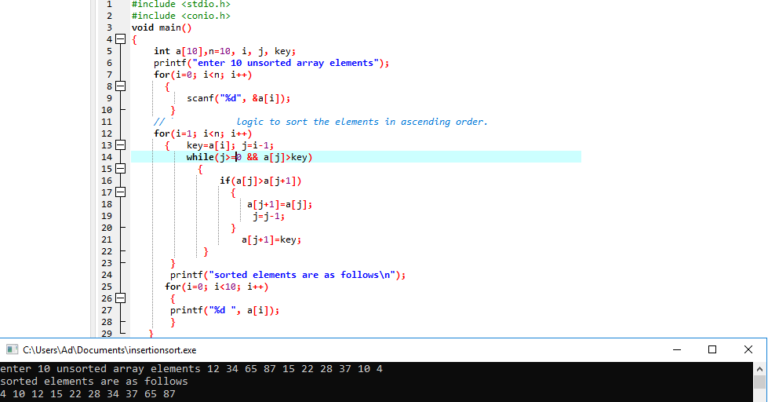Click the scanf("%d", &a[i]); statement

tap(239, 98)
